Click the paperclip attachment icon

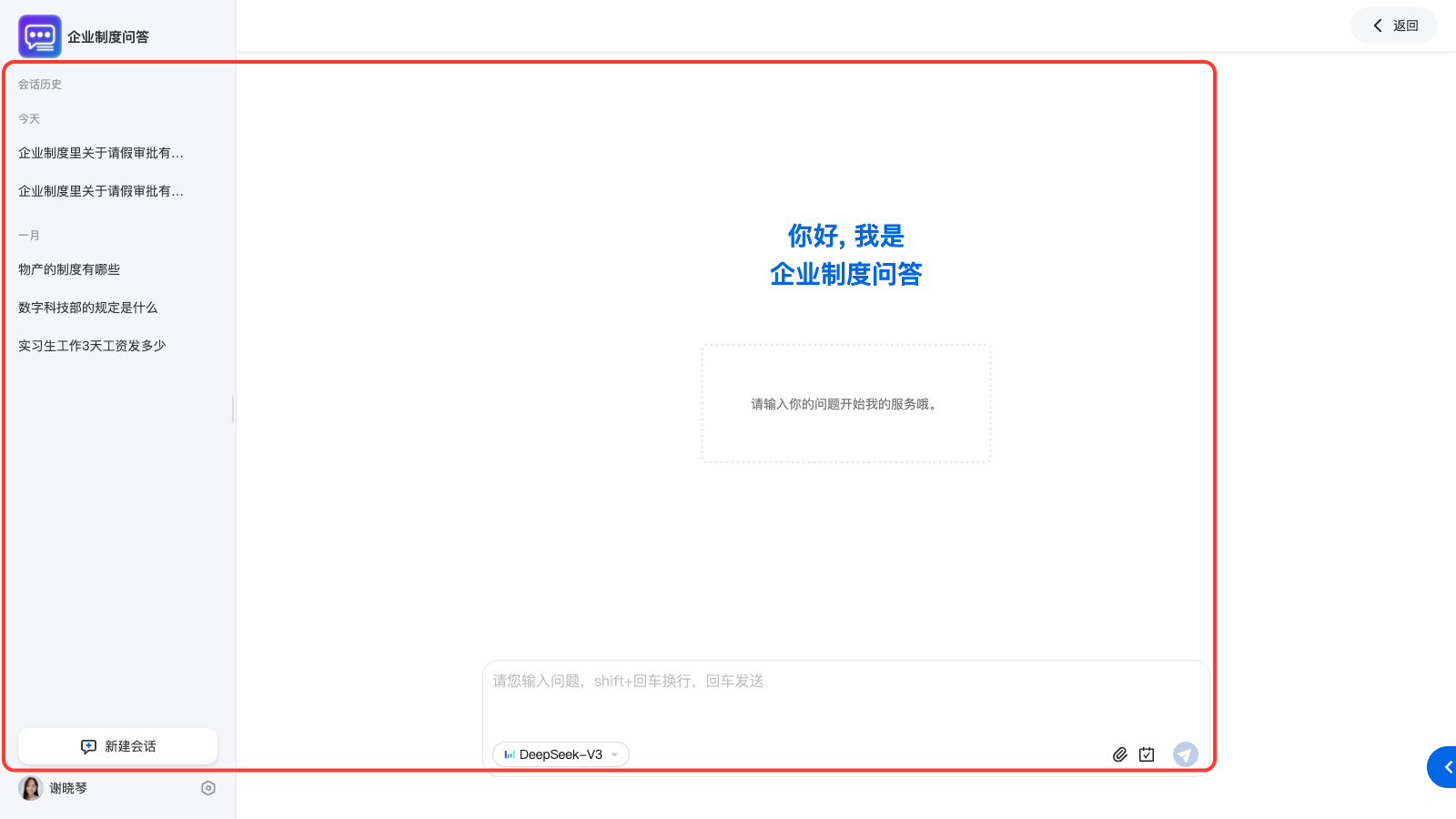1120,754
